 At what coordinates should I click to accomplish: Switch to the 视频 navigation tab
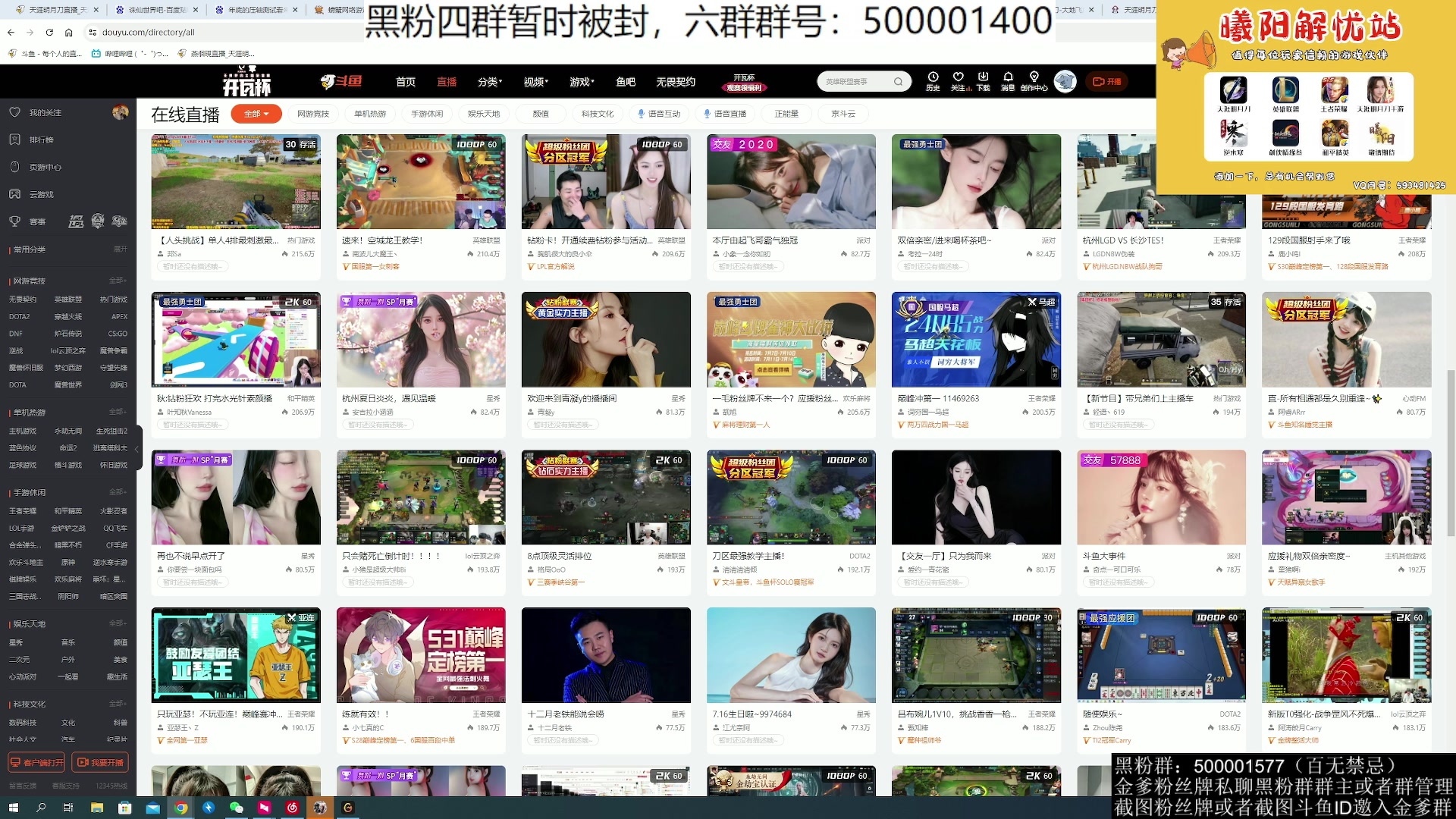534,81
